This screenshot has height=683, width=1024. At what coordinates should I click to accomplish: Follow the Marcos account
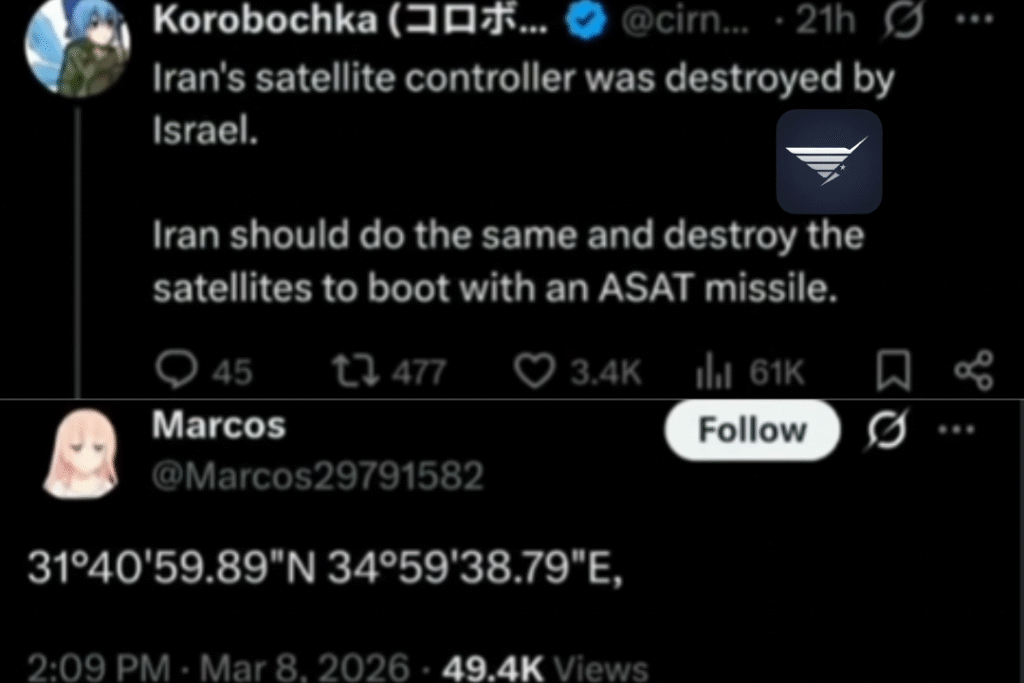(x=752, y=430)
